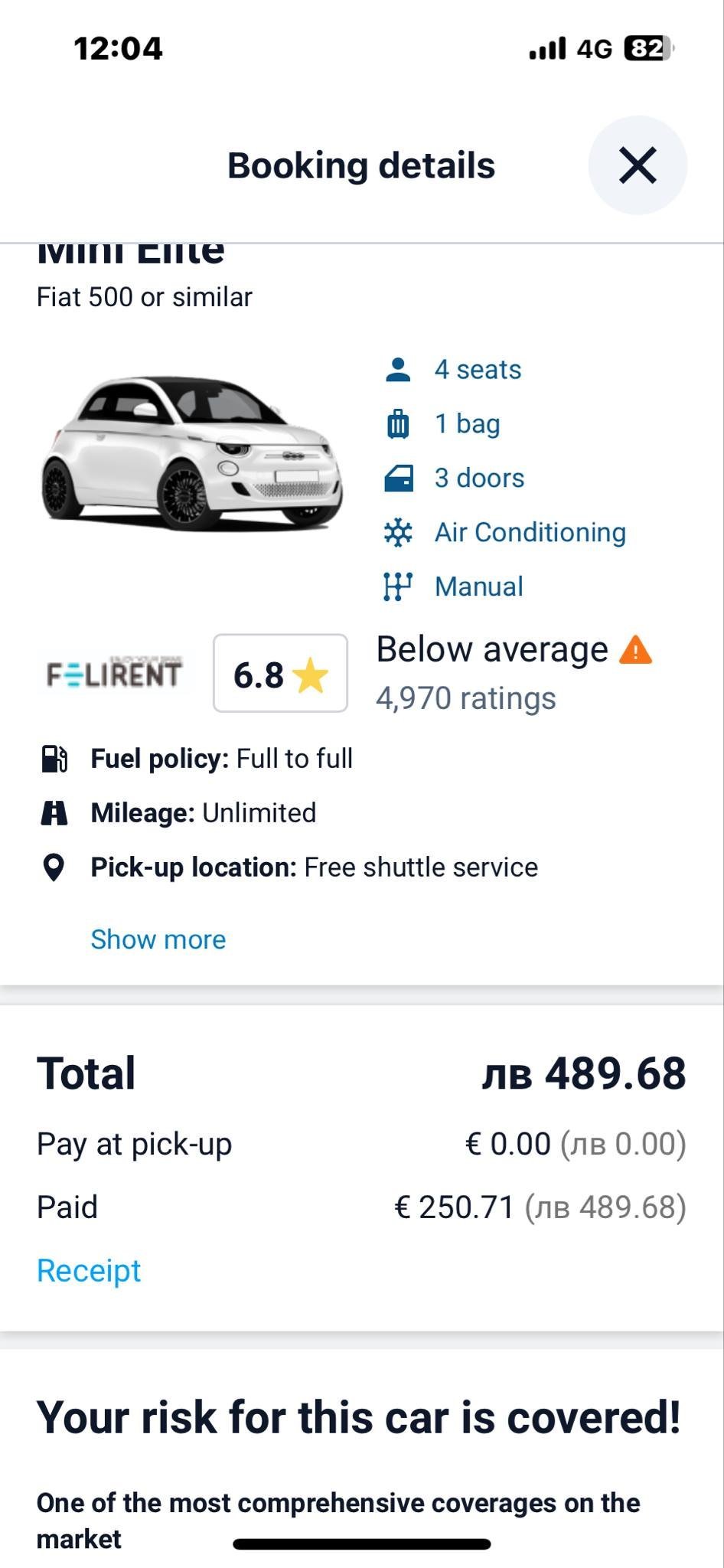The image size is (724, 1568).
Task: Tap the Total price amount
Action: (583, 1073)
